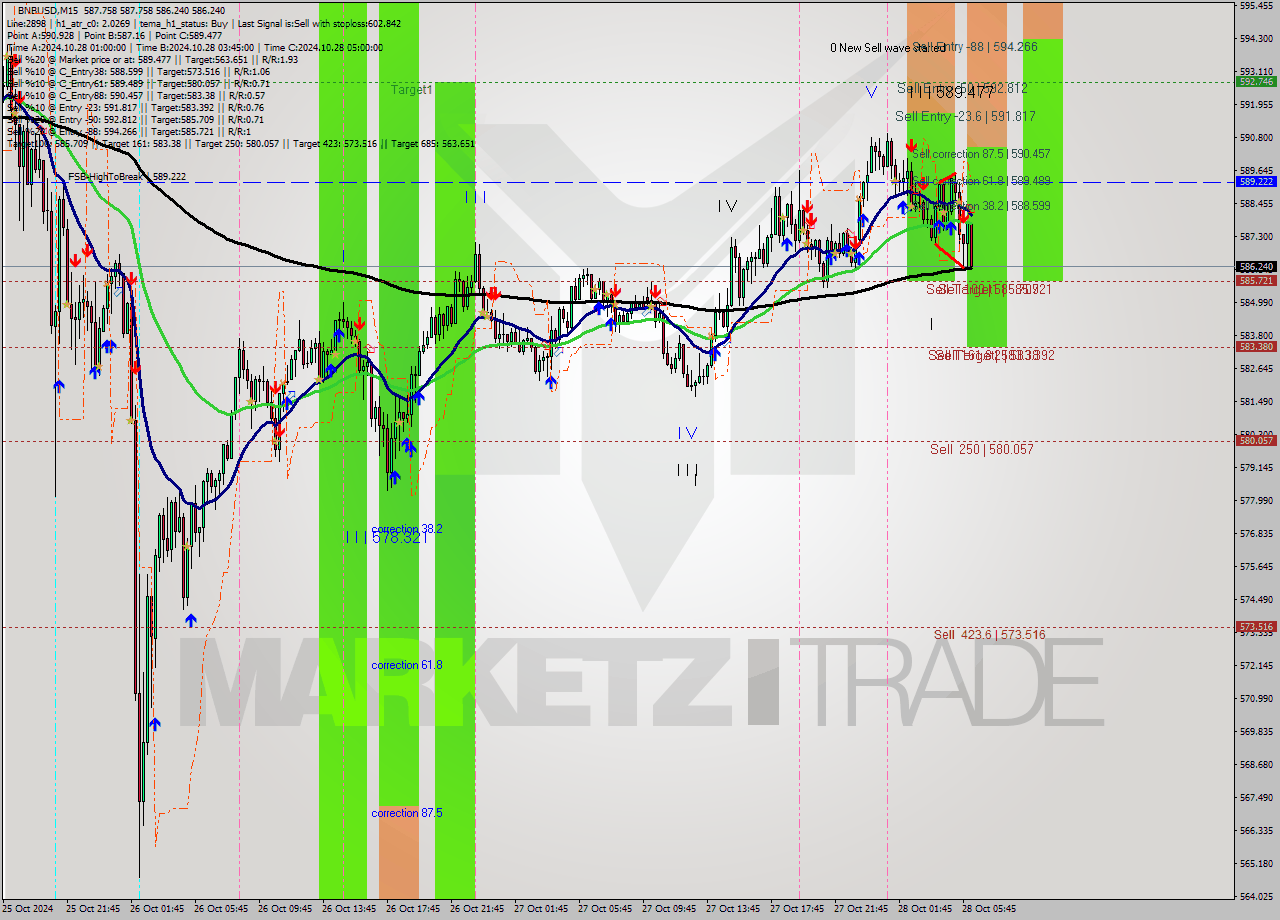Click the '26 Oct 21:45' time axis label
Viewport: 1280px width, 920px height.
477,909
